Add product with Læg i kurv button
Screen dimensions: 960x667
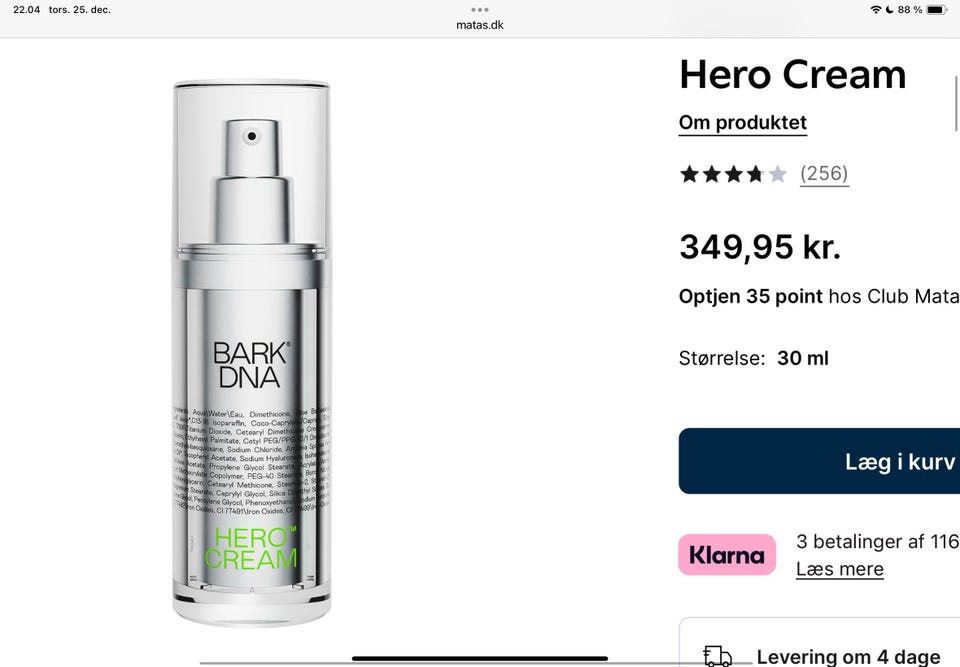[819, 461]
